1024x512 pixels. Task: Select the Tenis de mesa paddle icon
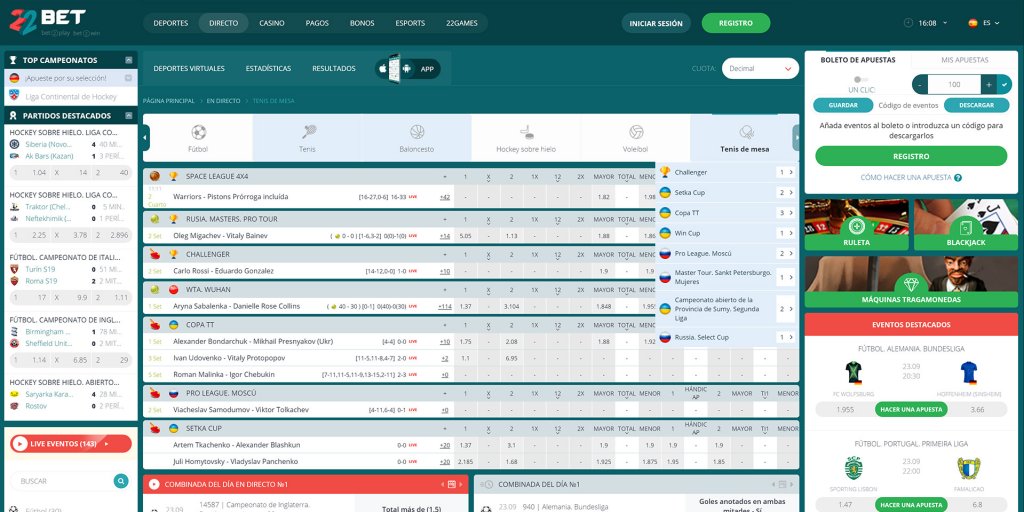pos(746,133)
